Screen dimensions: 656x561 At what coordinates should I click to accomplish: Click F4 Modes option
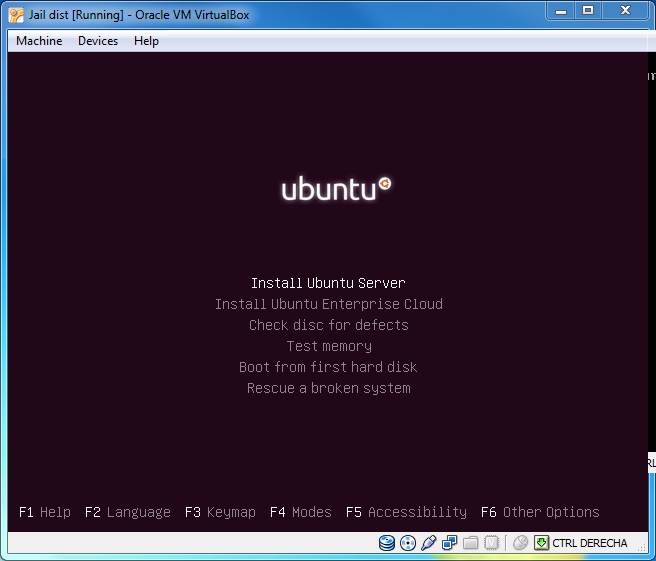pos(300,512)
